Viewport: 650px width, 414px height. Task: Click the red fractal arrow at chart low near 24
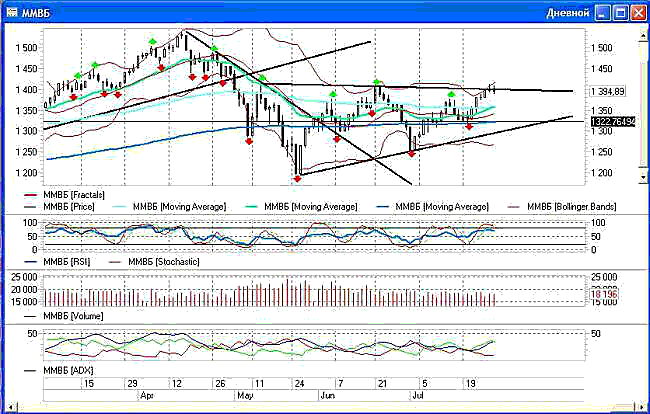[297, 179]
